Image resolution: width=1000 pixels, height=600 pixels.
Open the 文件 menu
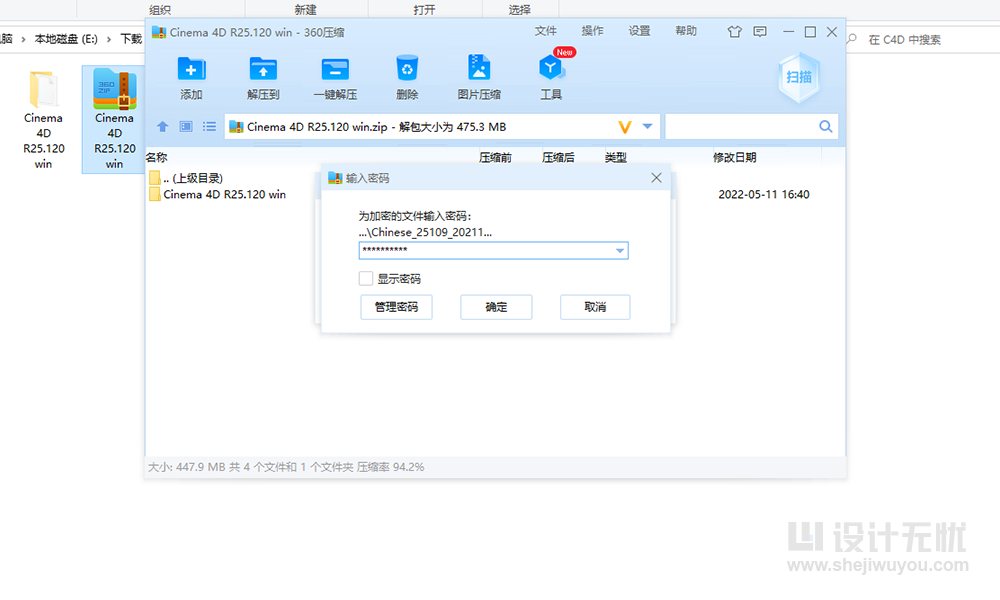[545, 31]
